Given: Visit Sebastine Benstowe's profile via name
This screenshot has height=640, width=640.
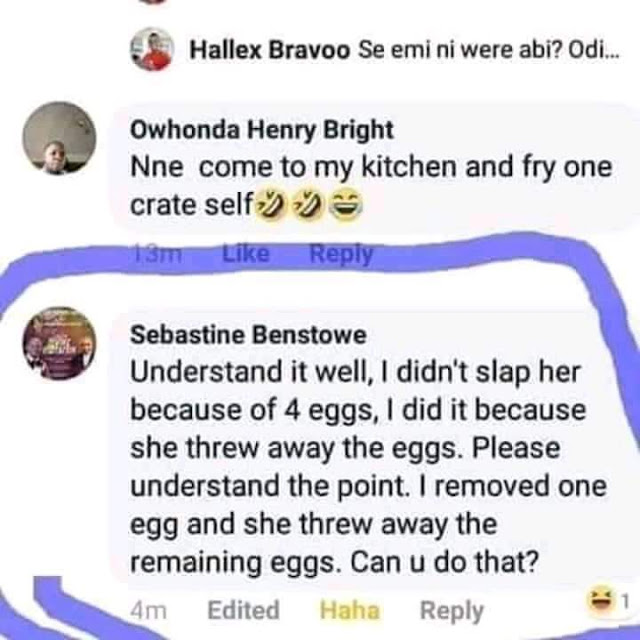Looking at the screenshot, I should [249, 335].
